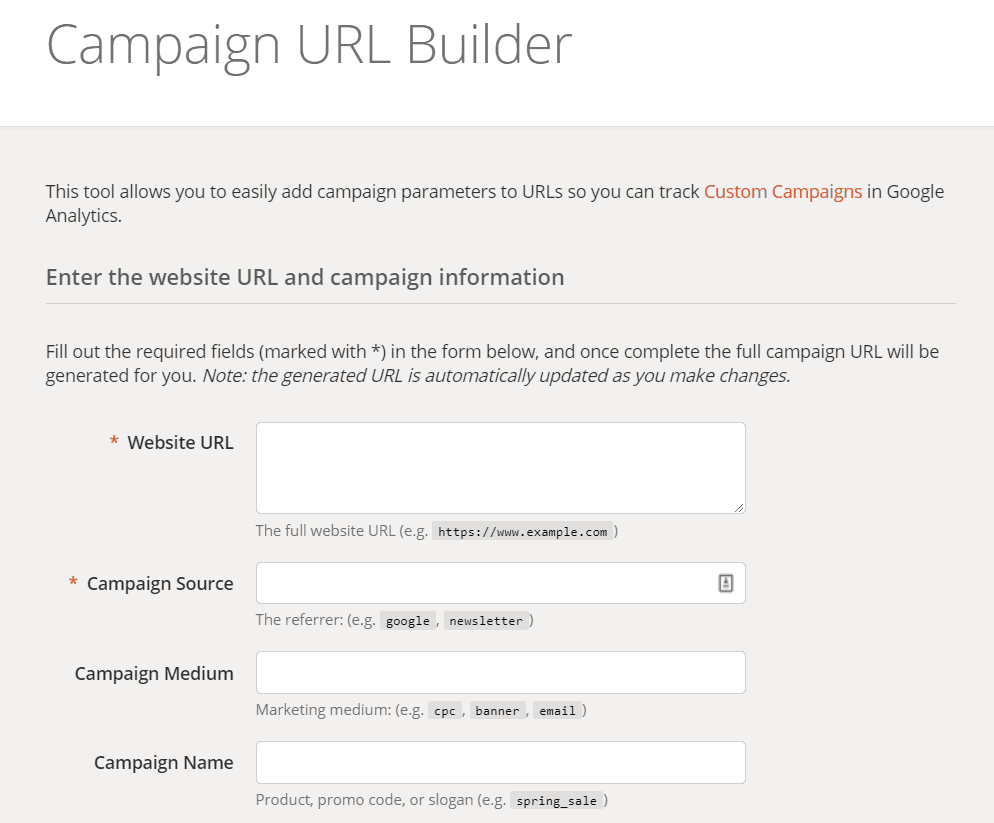Click the Campaign Medium field label
This screenshot has height=823, width=994.
[x=153, y=673]
